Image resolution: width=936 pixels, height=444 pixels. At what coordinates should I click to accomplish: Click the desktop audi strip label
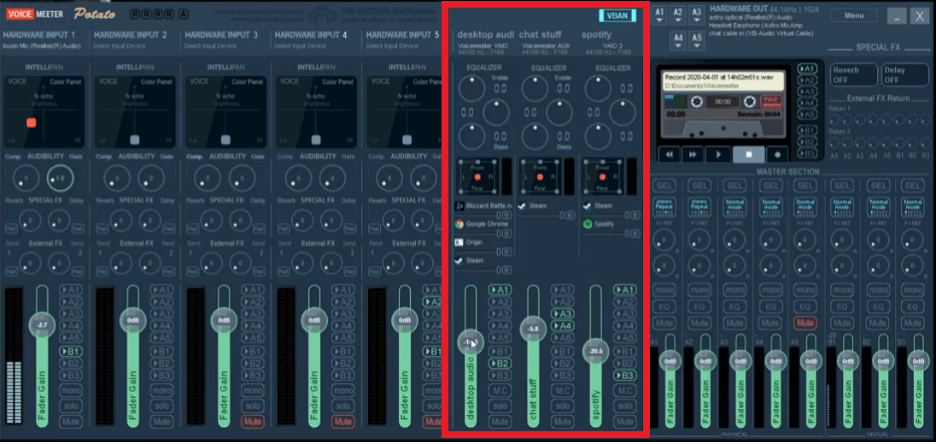point(485,35)
